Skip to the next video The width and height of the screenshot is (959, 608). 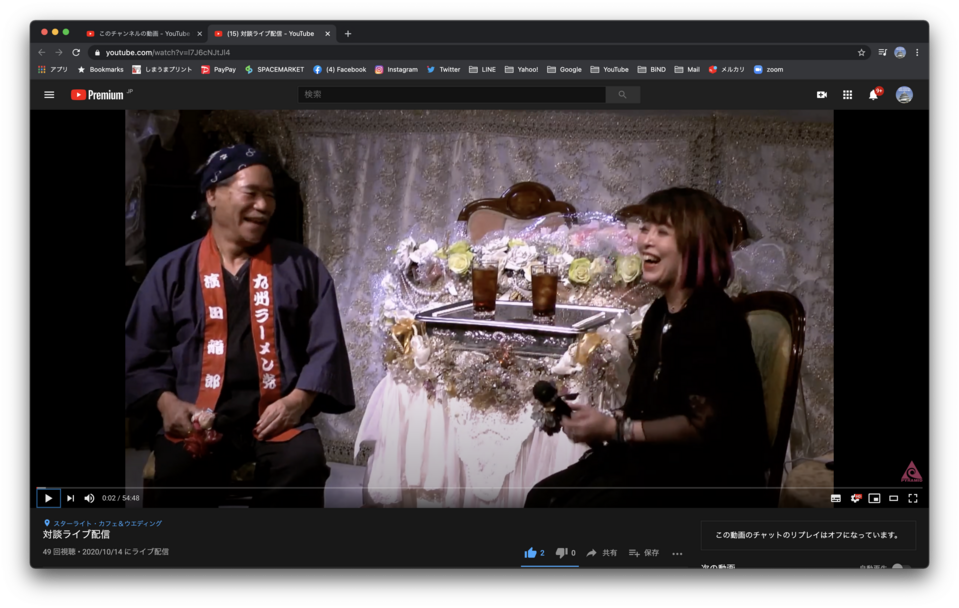(x=70, y=498)
